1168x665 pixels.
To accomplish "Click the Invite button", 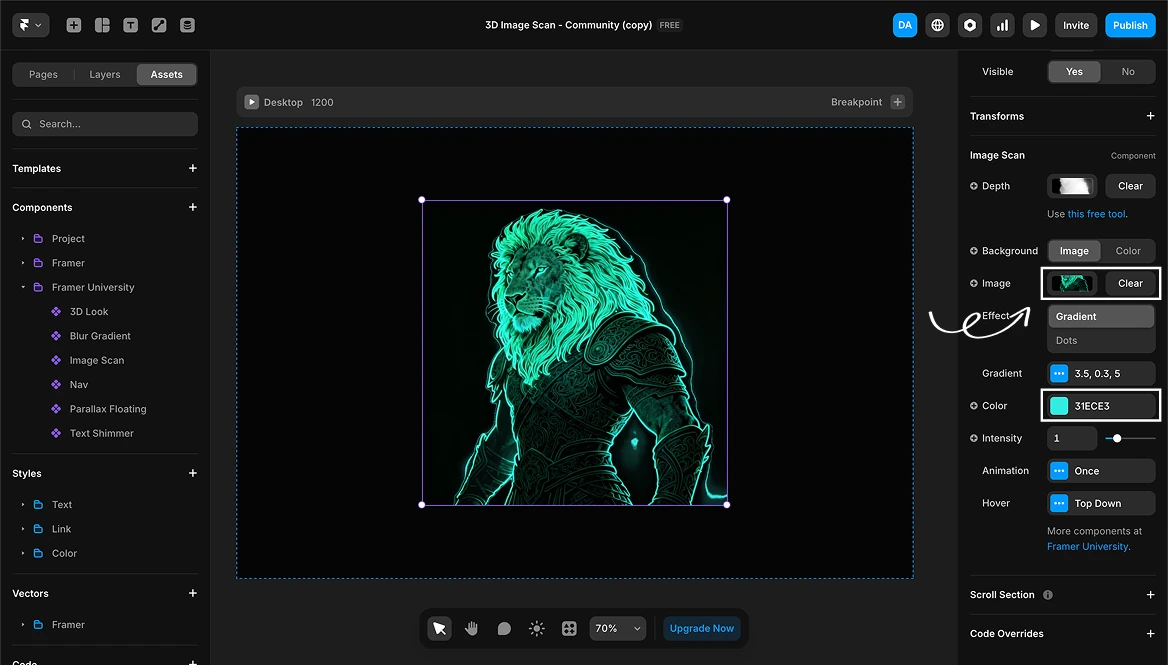I will coord(1076,25).
